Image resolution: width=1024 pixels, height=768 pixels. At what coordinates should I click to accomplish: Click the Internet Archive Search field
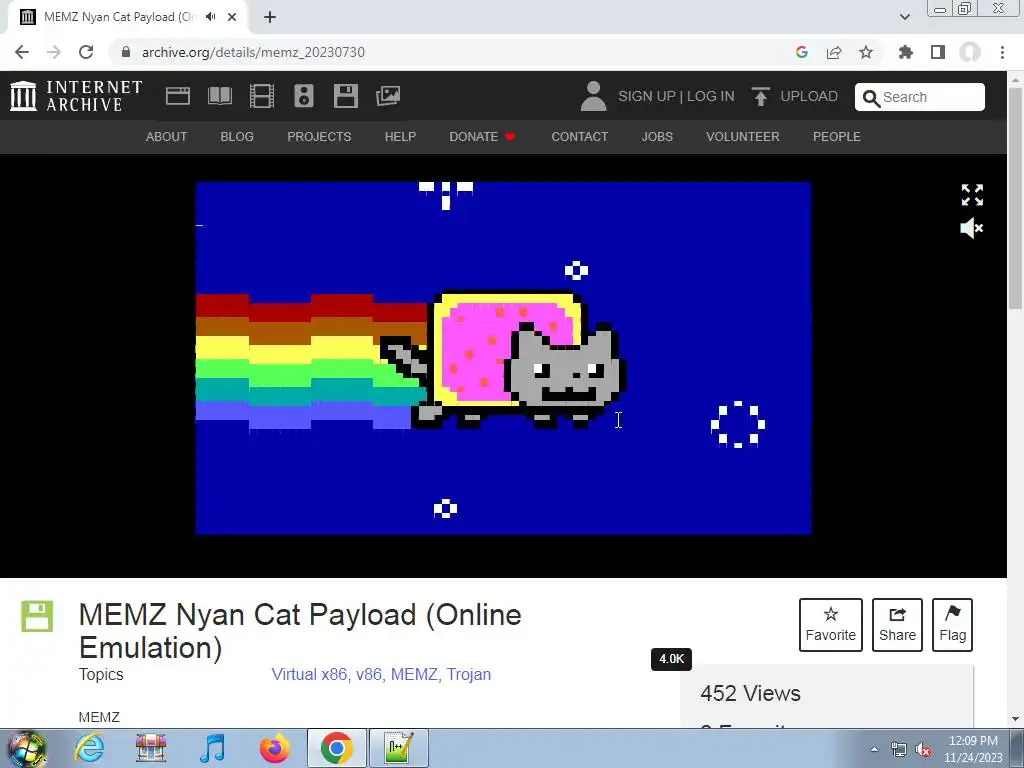click(x=920, y=97)
